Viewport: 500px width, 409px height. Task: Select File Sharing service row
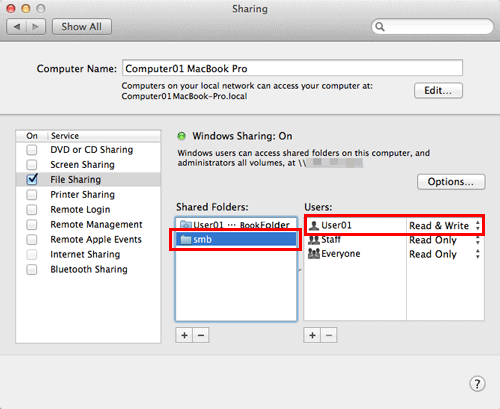click(x=88, y=179)
